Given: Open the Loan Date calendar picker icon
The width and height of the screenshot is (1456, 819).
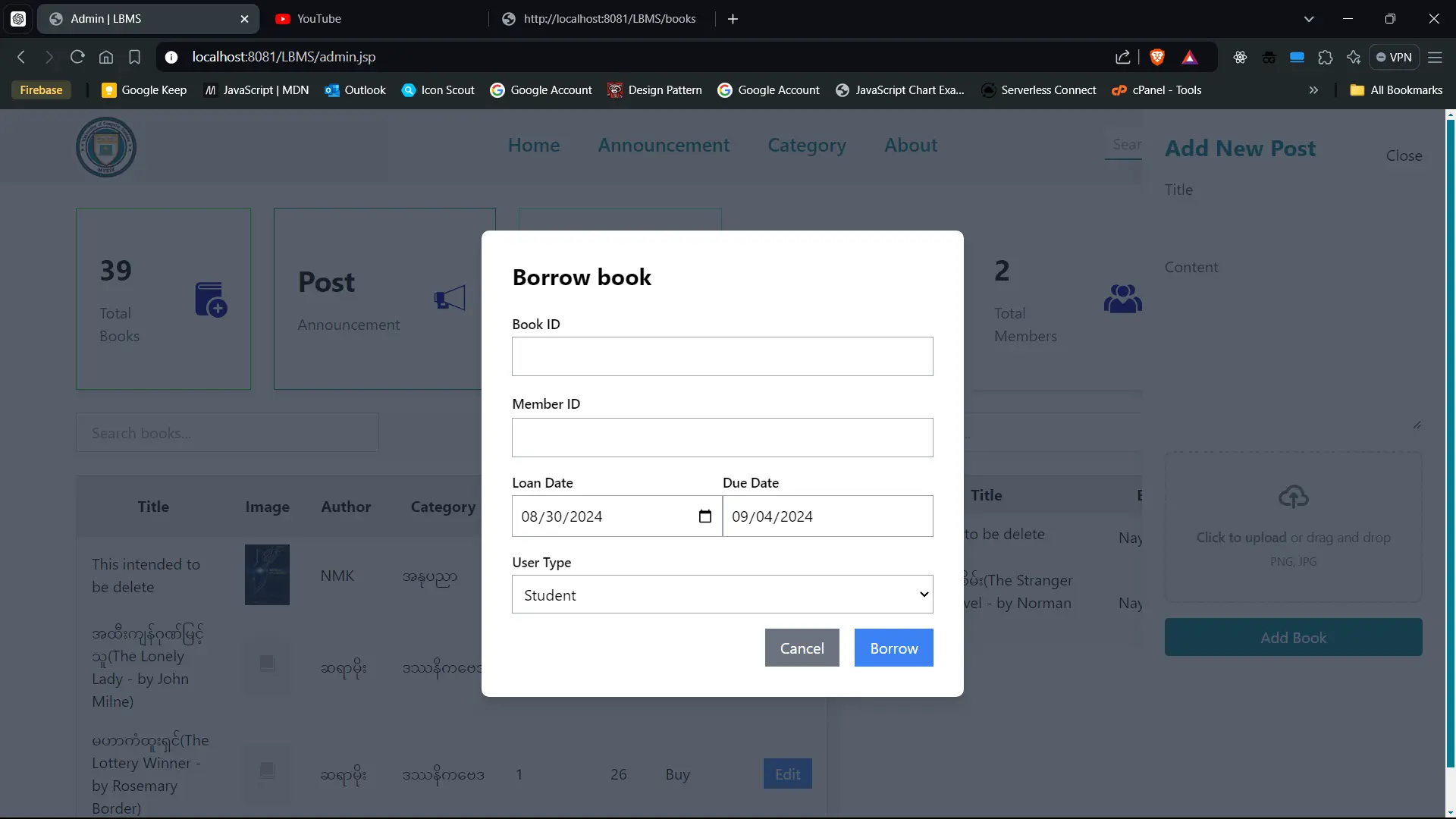Looking at the screenshot, I should coord(704,516).
